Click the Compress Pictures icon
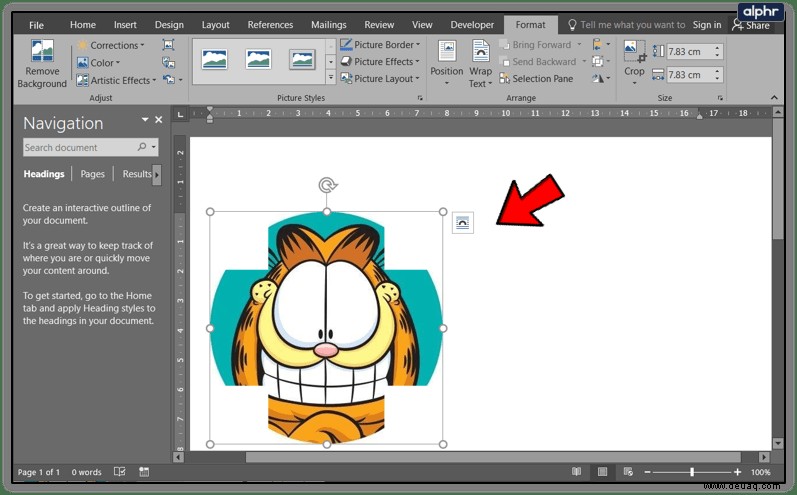797x495 pixels. click(168, 45)
